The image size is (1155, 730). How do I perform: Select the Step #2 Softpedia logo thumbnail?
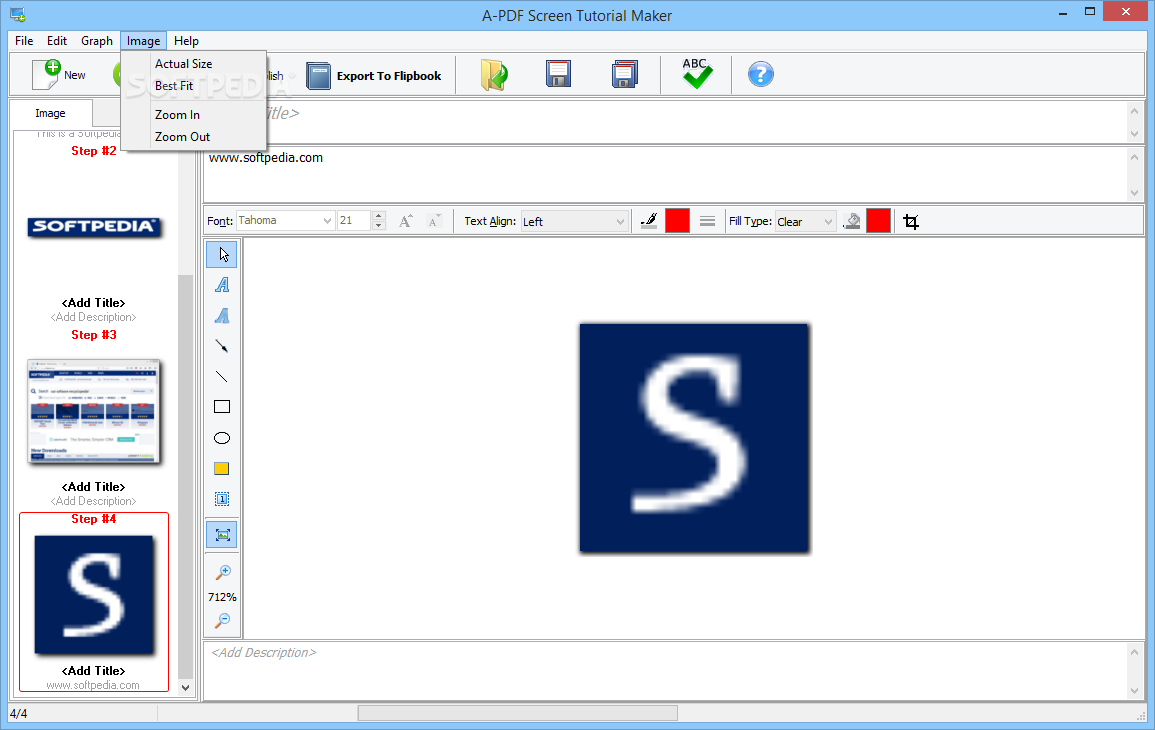click(x=94, y=227)
